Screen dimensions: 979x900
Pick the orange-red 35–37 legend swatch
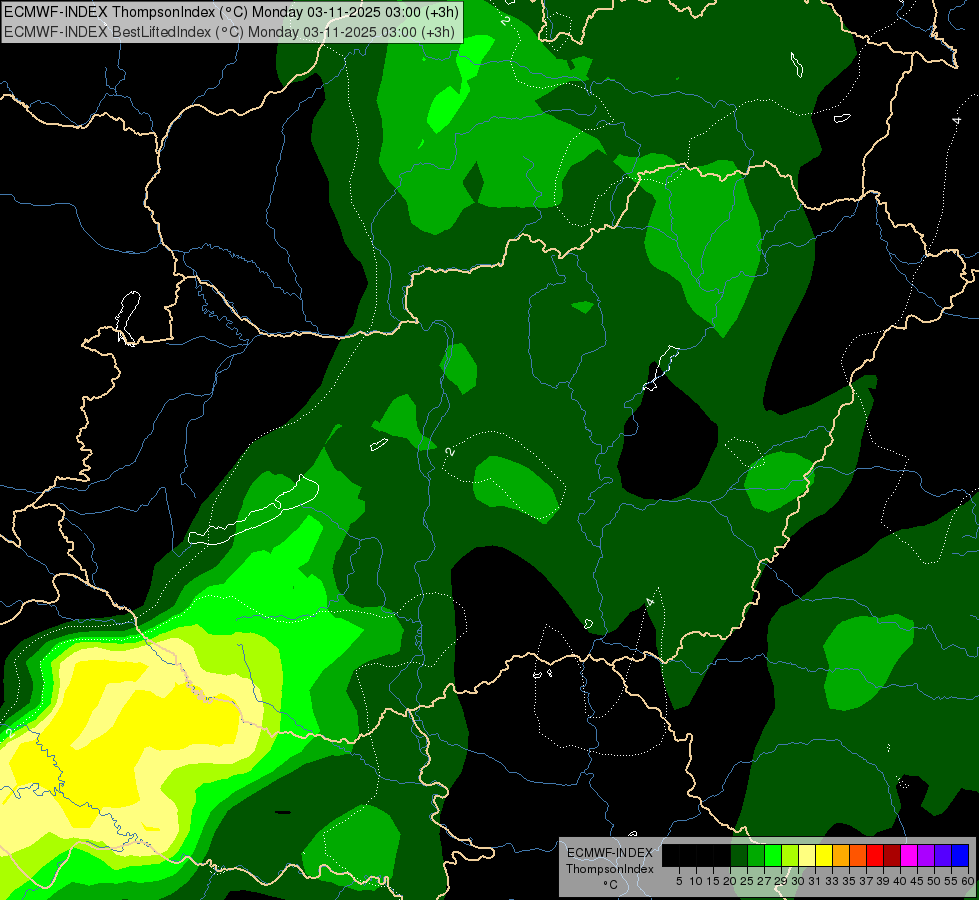tap(858, 856)
